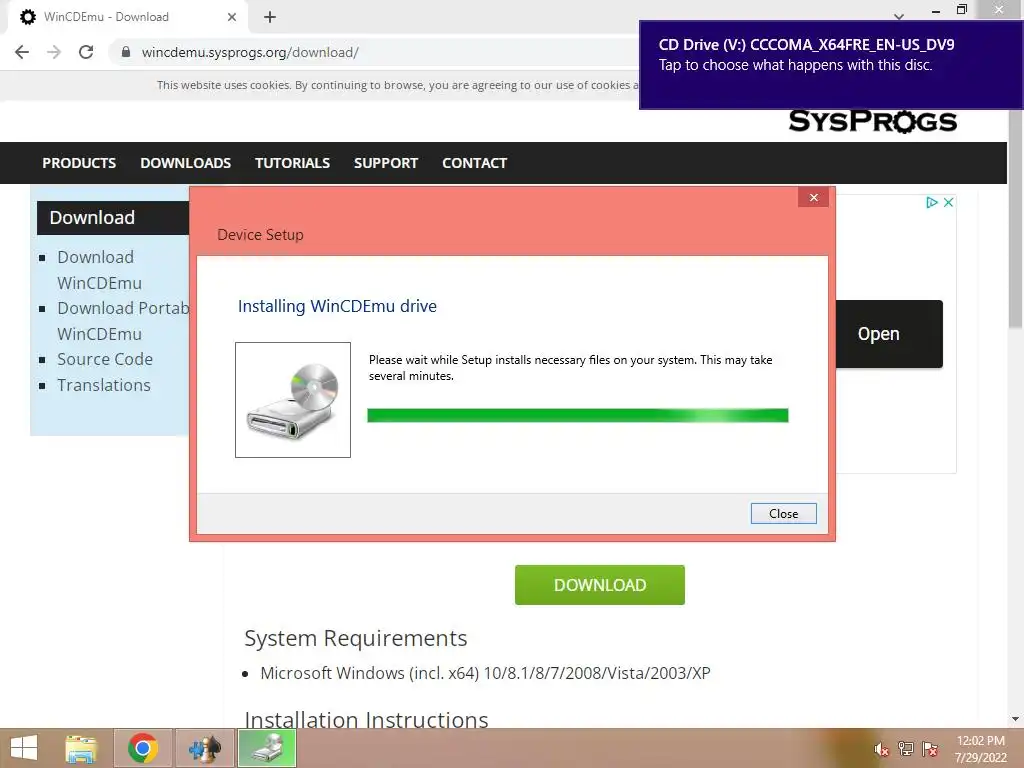Click the AdChoices triangle icon
1024x768 pixels.
pos(931,202)
